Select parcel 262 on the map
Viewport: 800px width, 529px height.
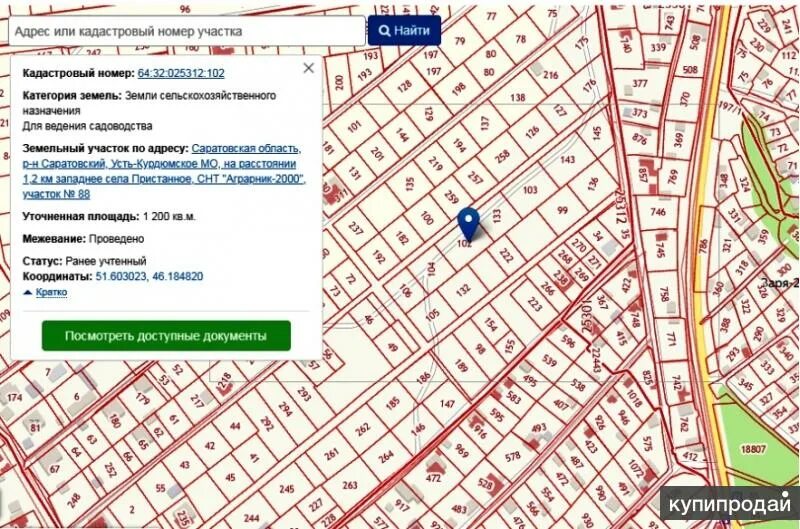(x=363, y=429)
